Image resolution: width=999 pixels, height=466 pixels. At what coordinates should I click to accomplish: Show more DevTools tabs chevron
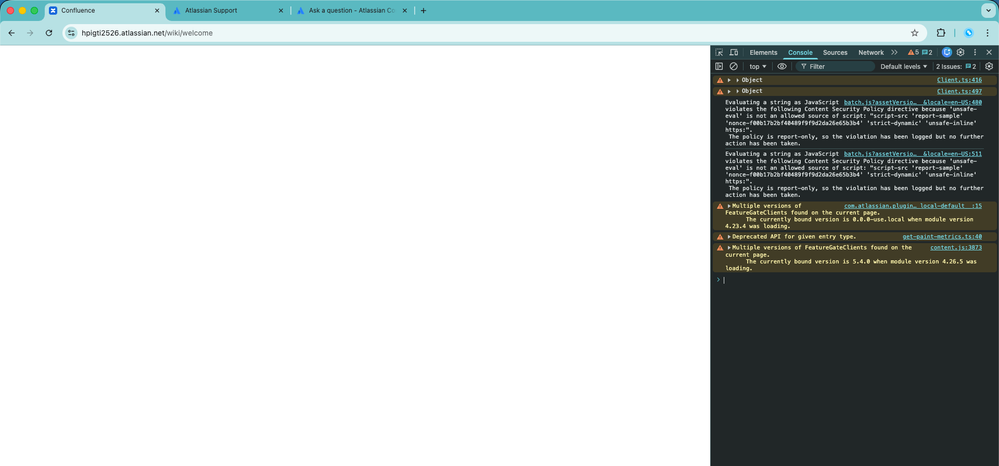pyautogui.click(x=894, y=52)
